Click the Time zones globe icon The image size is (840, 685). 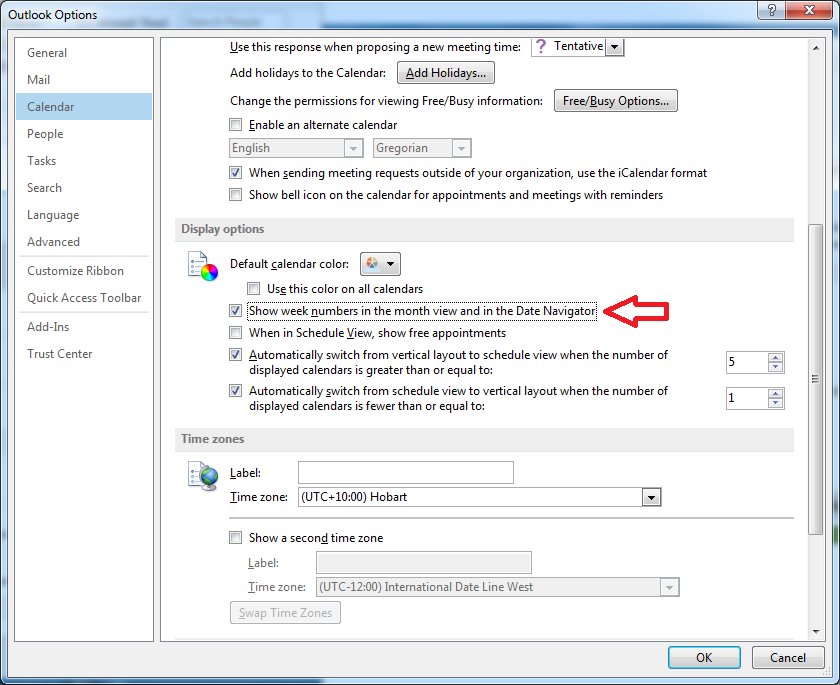[202, 476]
